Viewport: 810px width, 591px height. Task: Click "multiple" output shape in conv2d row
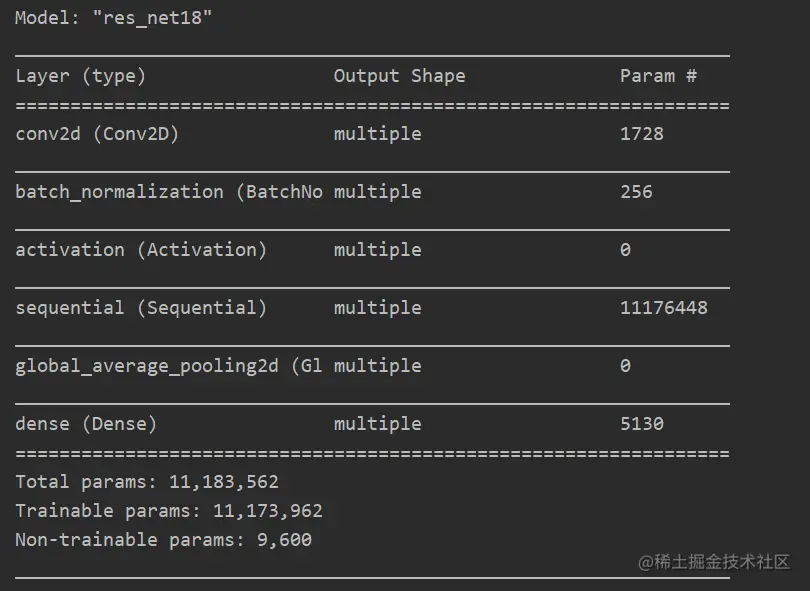[x=378, y=134]
